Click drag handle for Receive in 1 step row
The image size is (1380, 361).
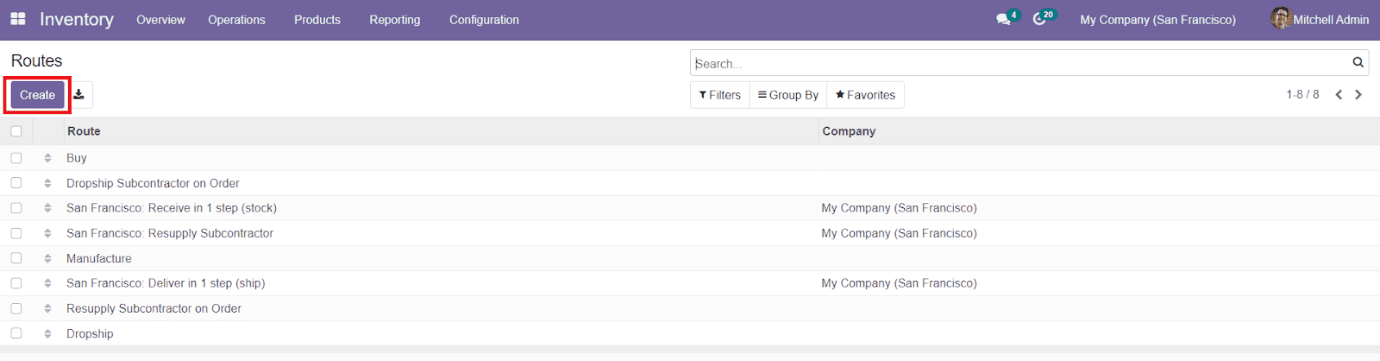click(x=47, y=208)
